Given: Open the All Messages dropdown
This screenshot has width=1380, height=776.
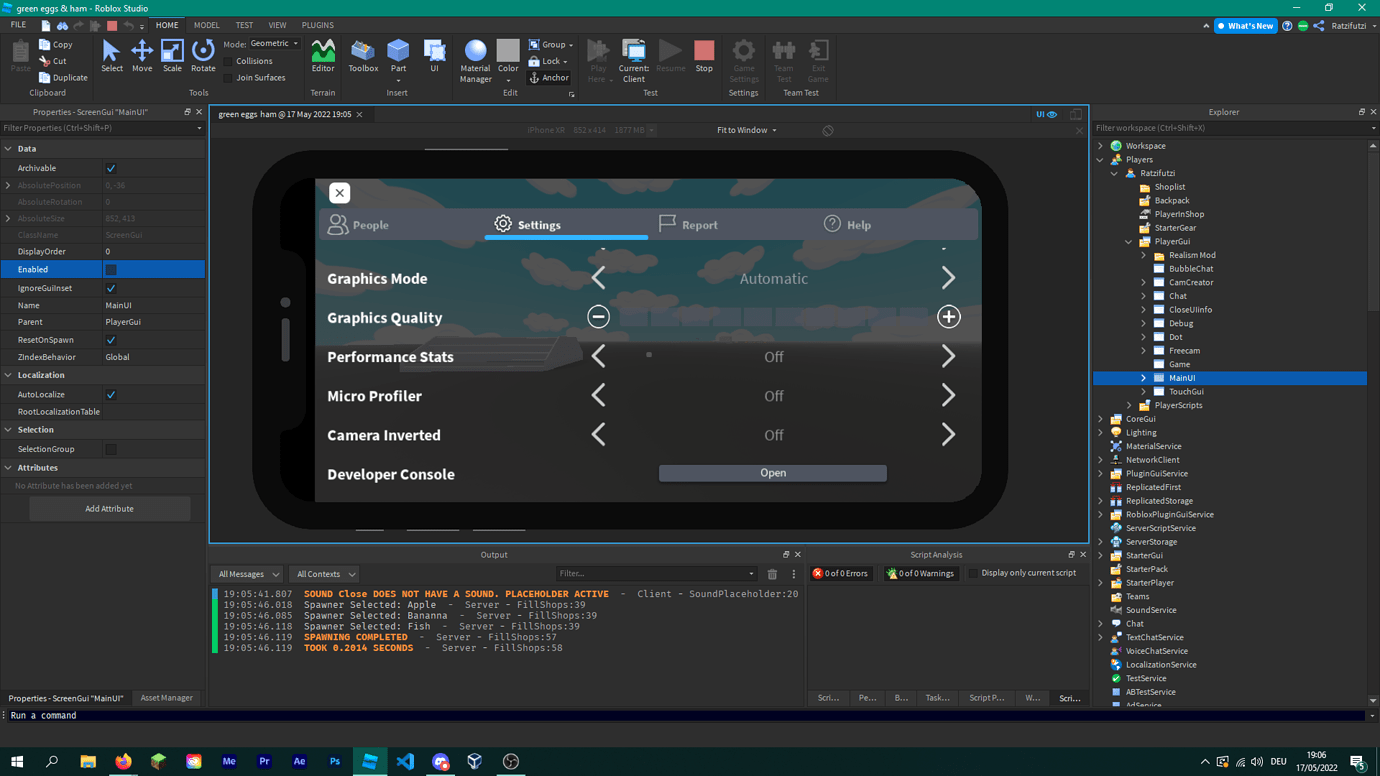Looking at the screenshot, I should pyautogui.click(x=249, y=574).
